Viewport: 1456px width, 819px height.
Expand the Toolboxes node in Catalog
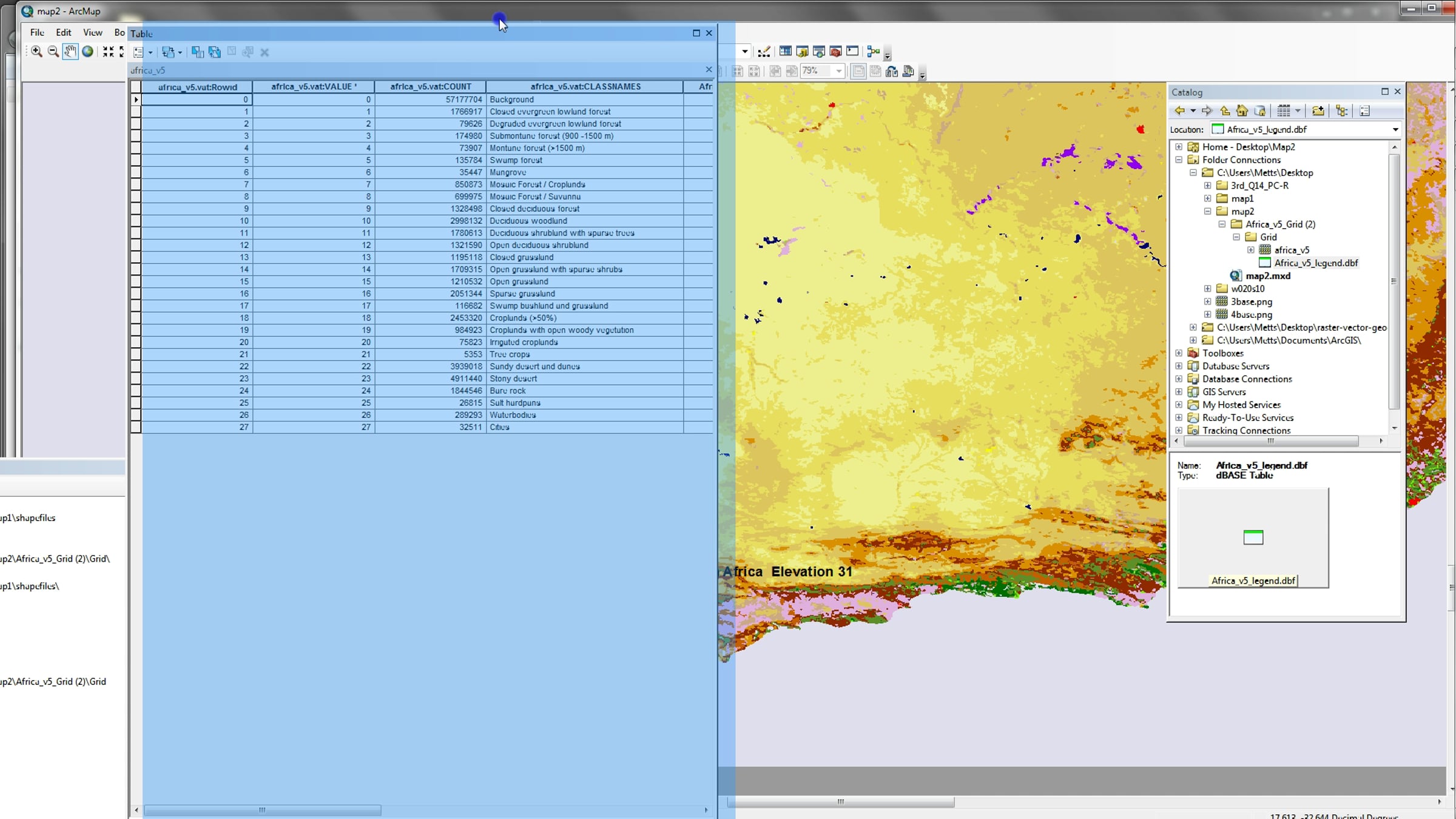pos(1179,353)
